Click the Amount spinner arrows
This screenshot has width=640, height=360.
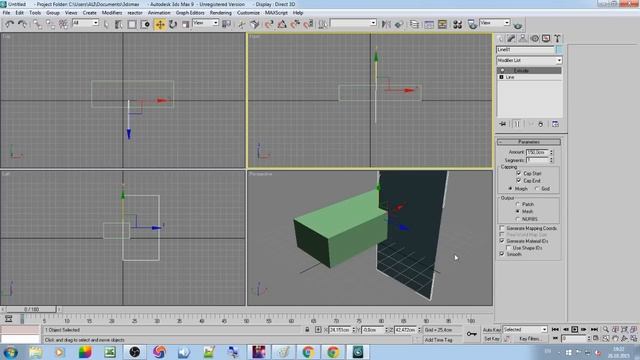coord(551,152)
